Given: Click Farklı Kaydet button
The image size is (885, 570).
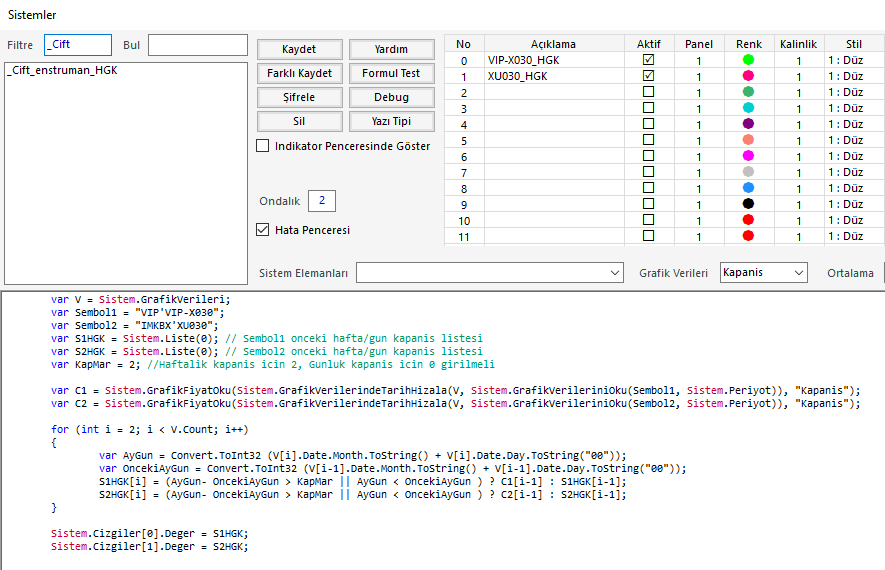Looking at the screenshot, I should 299,73.
